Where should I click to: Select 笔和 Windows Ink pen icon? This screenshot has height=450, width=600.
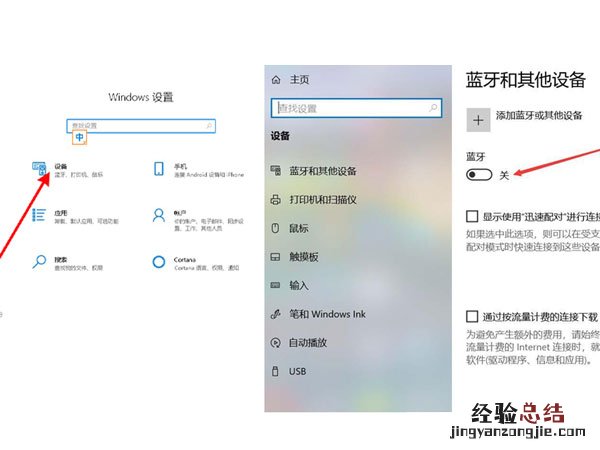[276, 314]
